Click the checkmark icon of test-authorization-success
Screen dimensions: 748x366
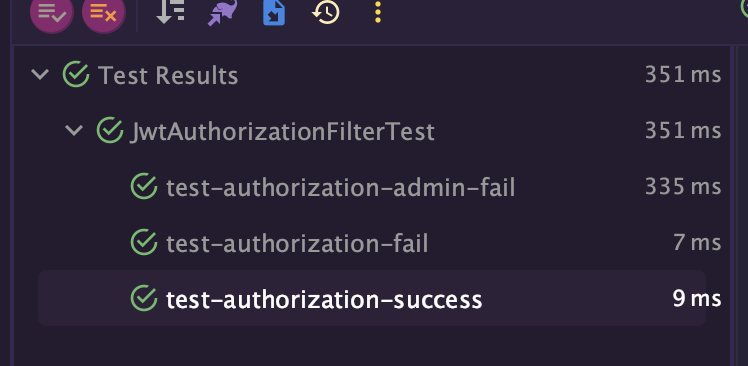pos(144,298)
